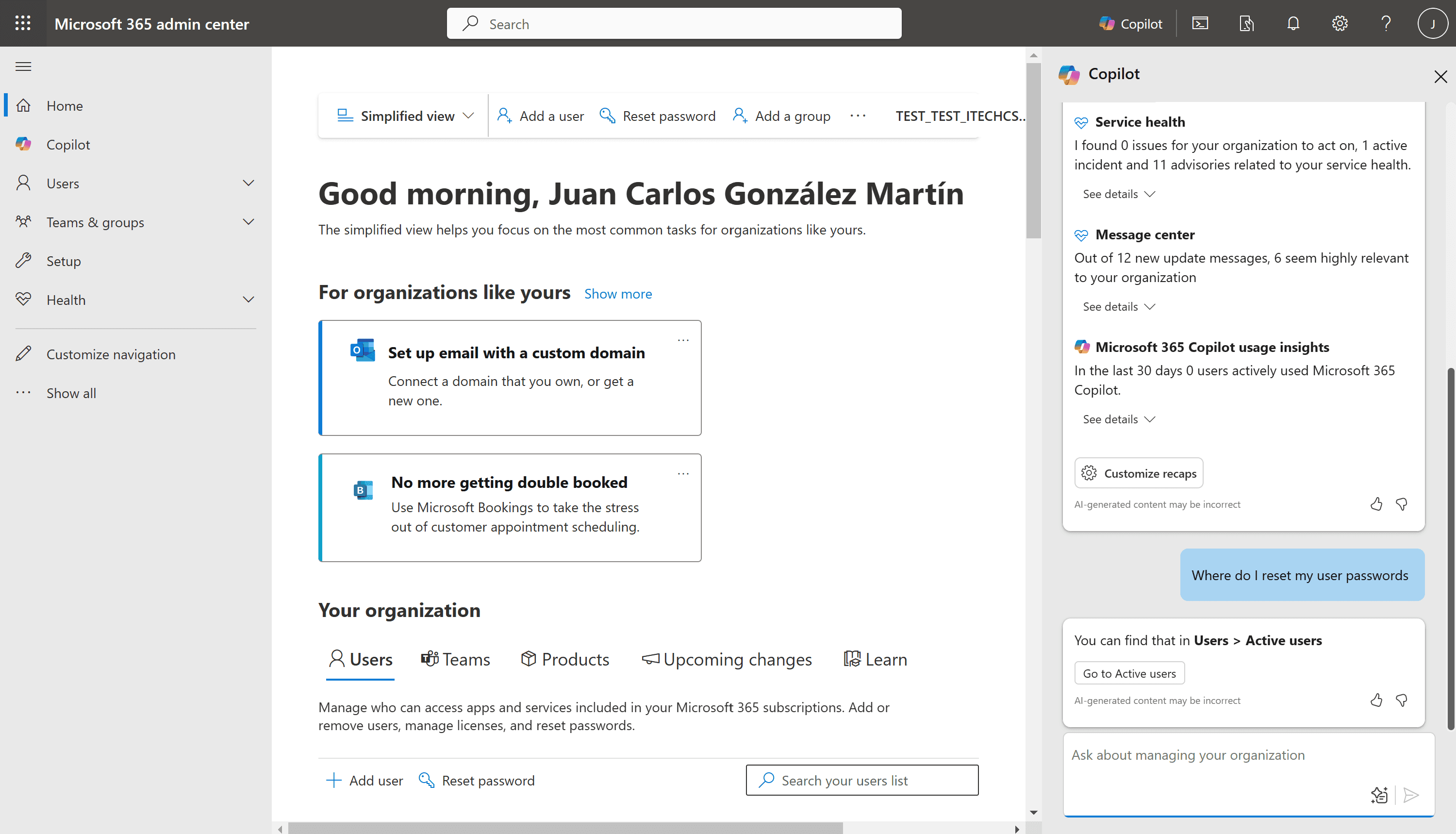Give thumbs up on recap response
This screenshot has height=834, width=1456.
tap(1376, 504)
